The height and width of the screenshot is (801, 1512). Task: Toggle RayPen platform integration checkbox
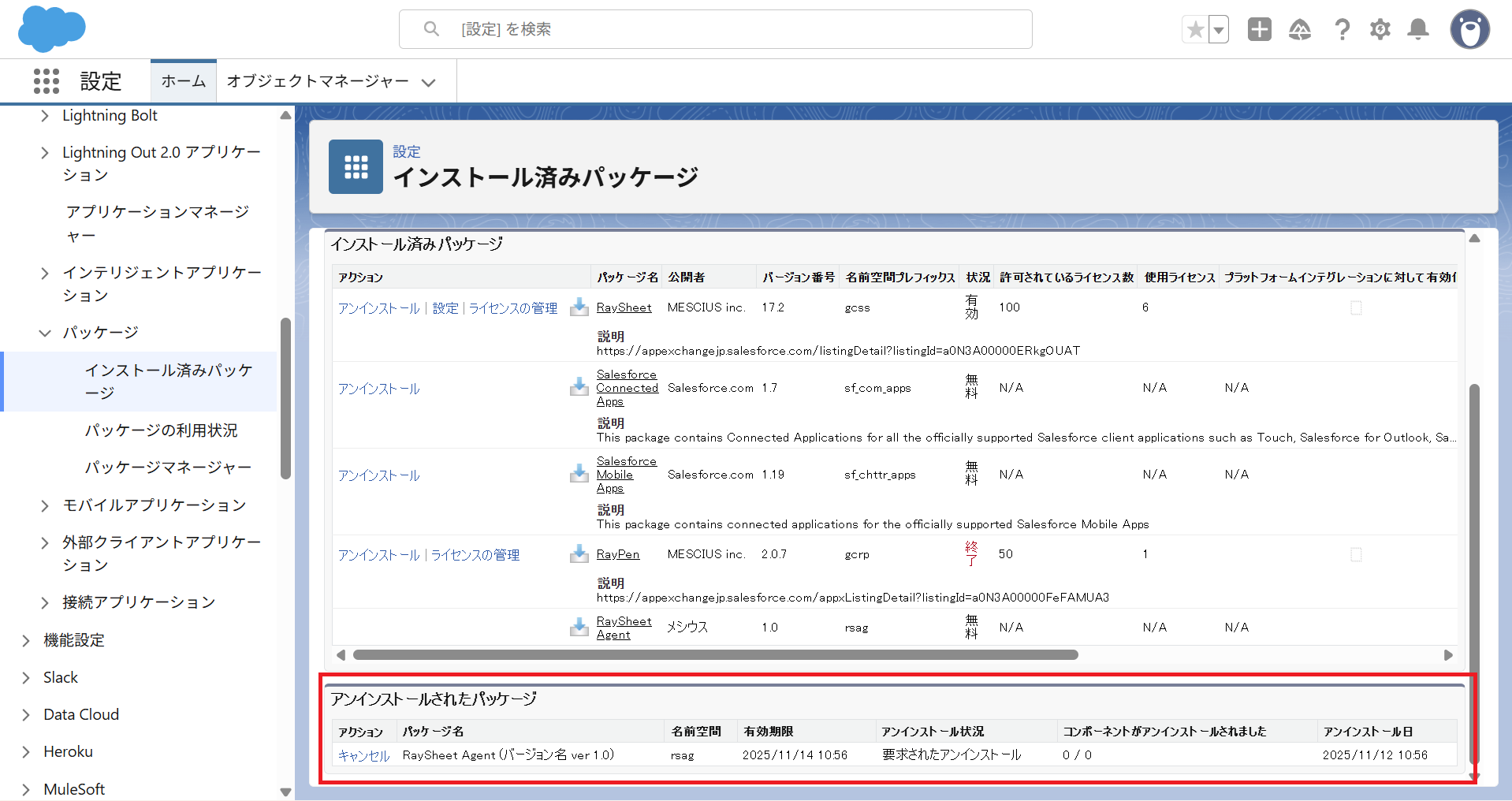(1356, 555)
